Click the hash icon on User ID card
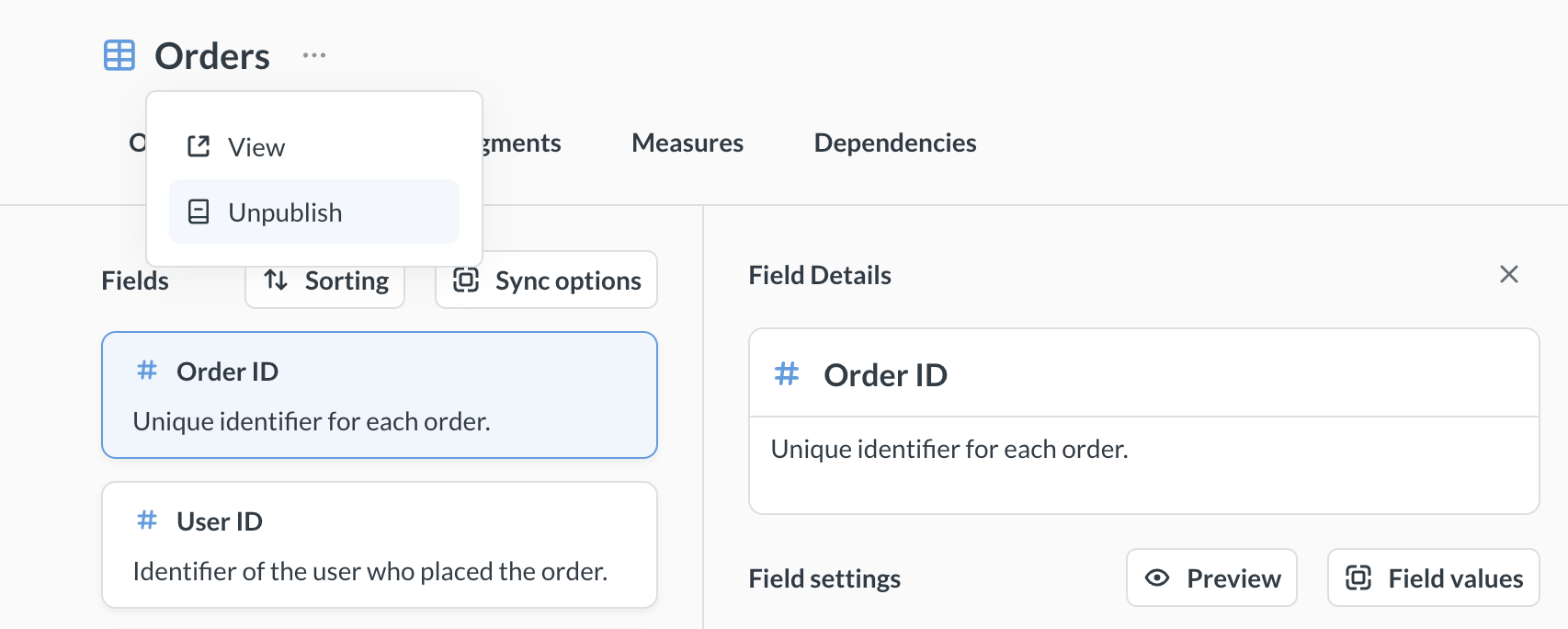 coord(147,521)
